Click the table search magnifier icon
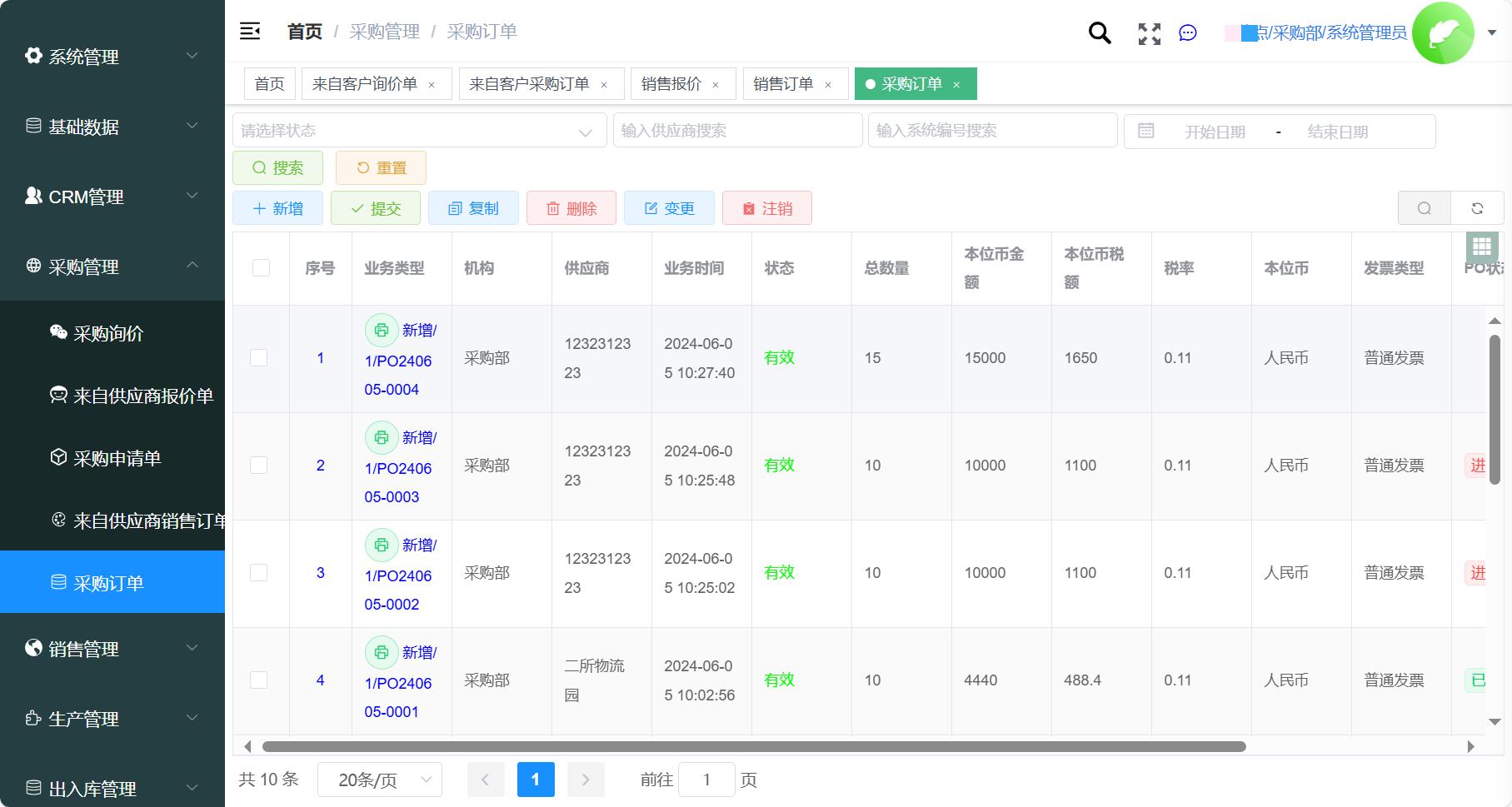 1424,207
